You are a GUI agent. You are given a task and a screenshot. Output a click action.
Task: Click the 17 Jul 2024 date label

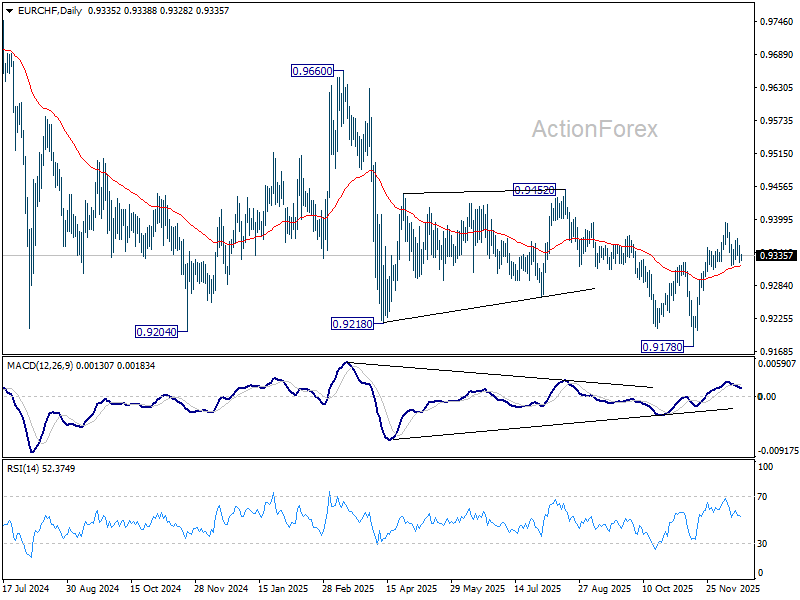[26, 589]
